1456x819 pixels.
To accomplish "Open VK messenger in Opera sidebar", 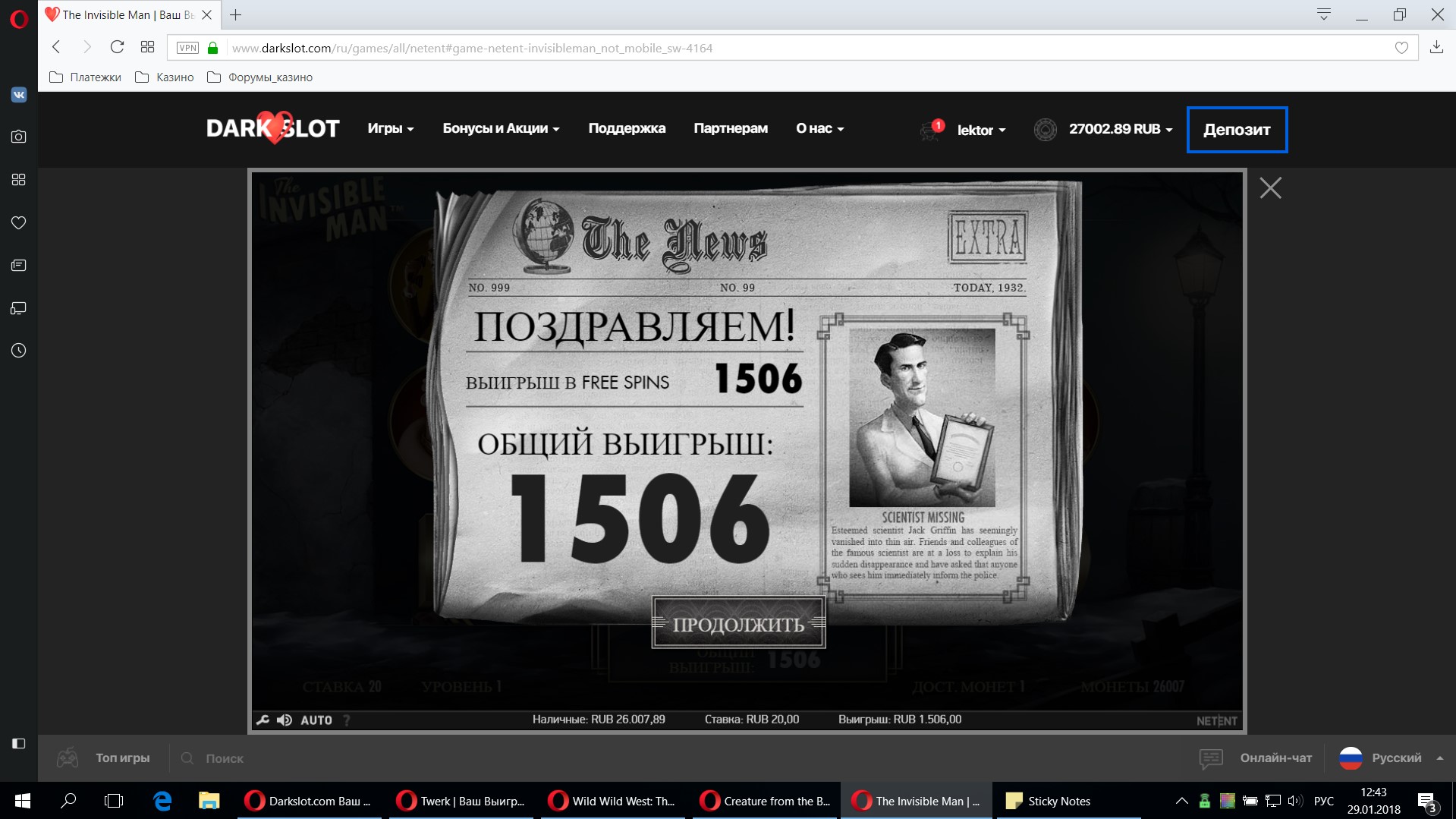I will tap(18, 95).
